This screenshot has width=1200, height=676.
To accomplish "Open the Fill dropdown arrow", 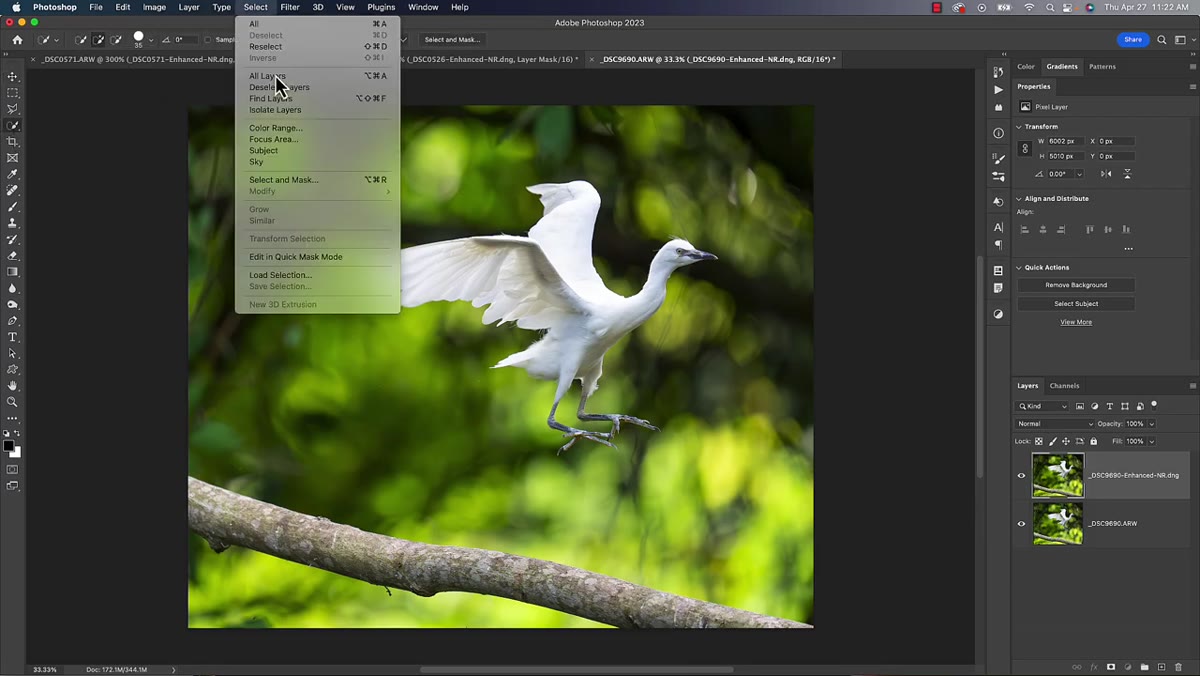I will [x=1151, y=441].
